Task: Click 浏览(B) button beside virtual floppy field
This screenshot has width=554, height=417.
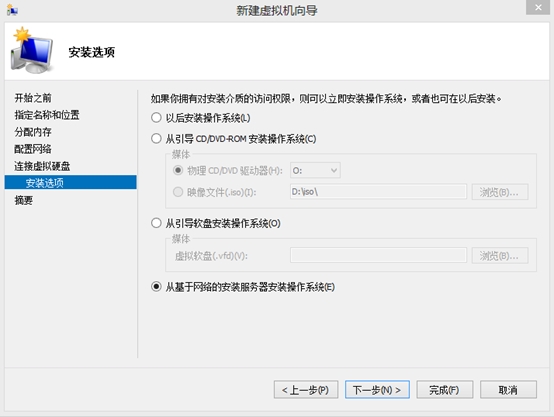Action: pos(500,256)
